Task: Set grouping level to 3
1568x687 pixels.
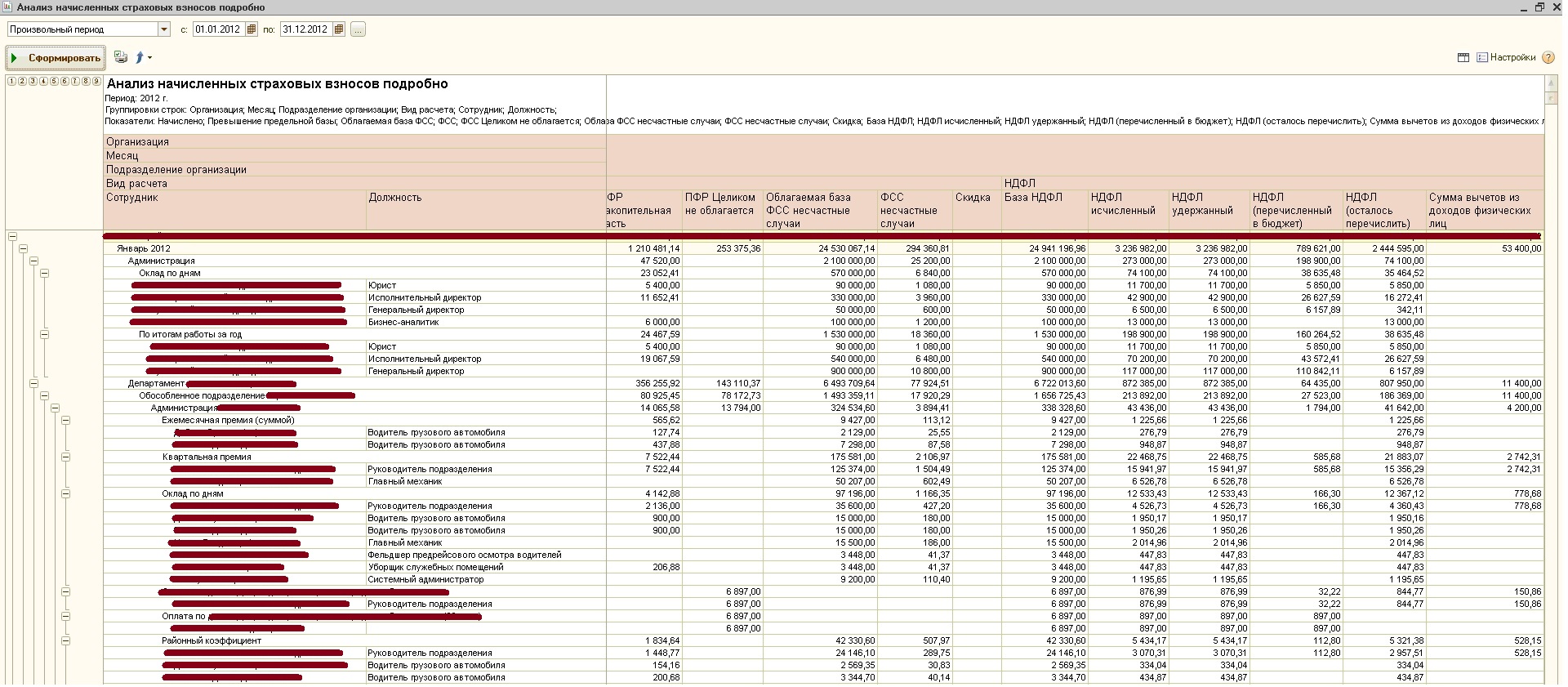Action: (33, 81)
